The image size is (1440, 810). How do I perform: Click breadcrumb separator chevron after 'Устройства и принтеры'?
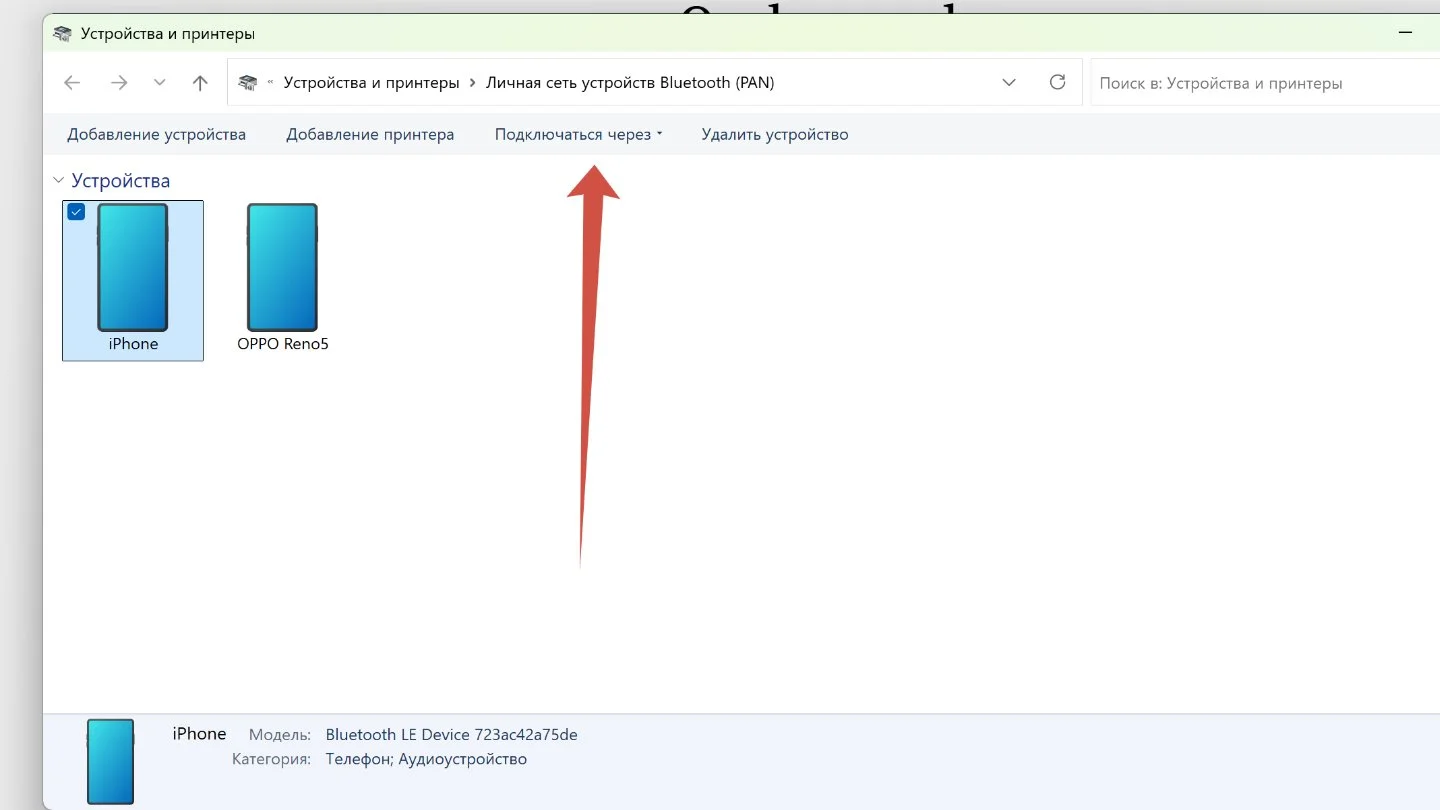473,83
